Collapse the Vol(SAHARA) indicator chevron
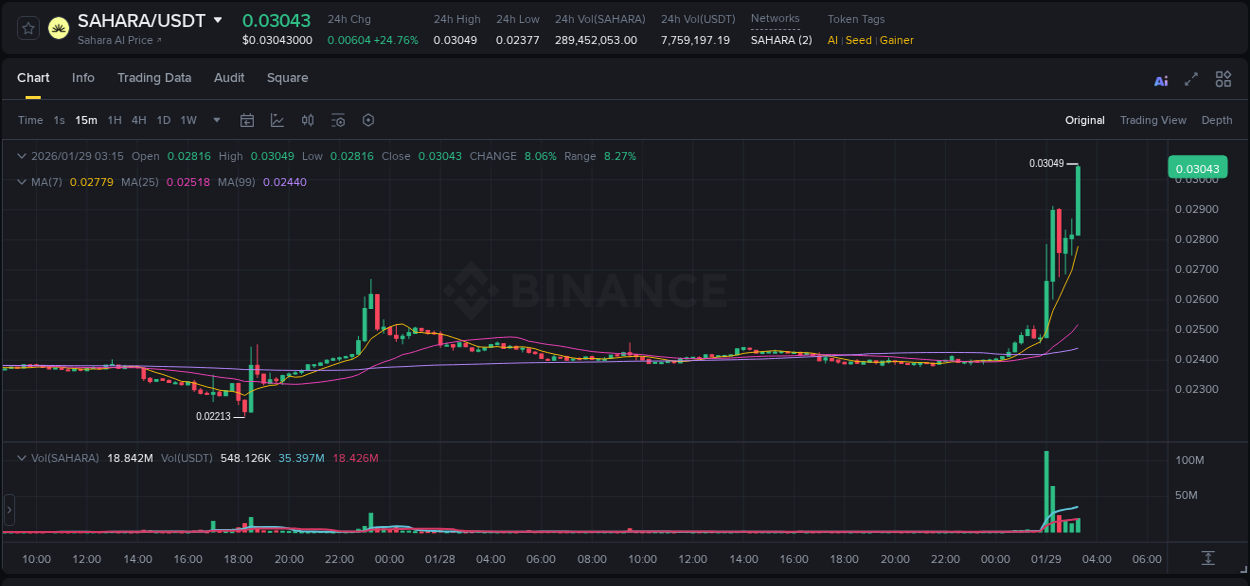Image resolution: width=1250 pixels, height=586 pixels. point(21,458)
